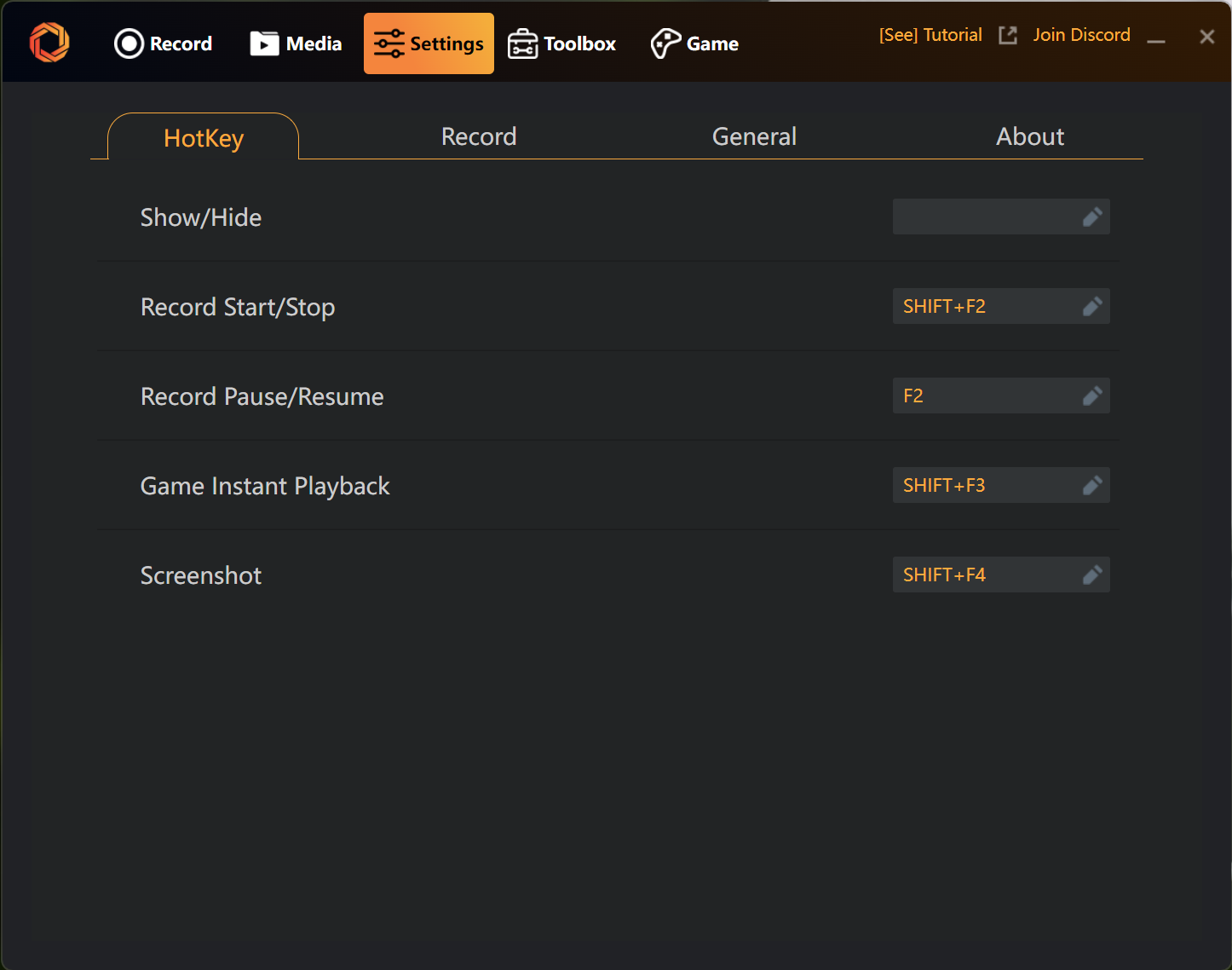This screenshot has width=1232, height=970.
Task: Go to the About tab
Action: pos(1030,136)
